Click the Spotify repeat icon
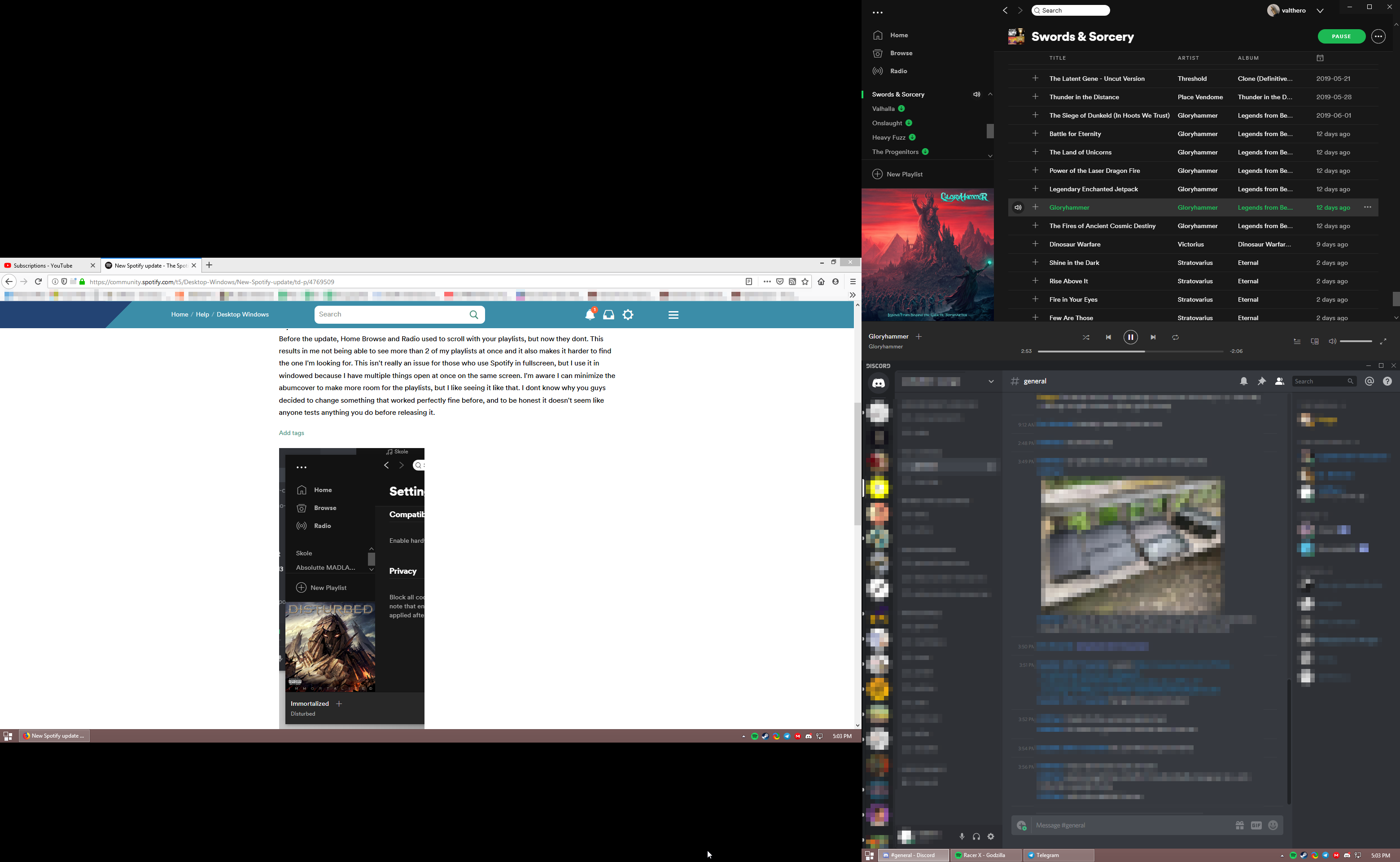Screen dimensions: 1400x862 1175,337
